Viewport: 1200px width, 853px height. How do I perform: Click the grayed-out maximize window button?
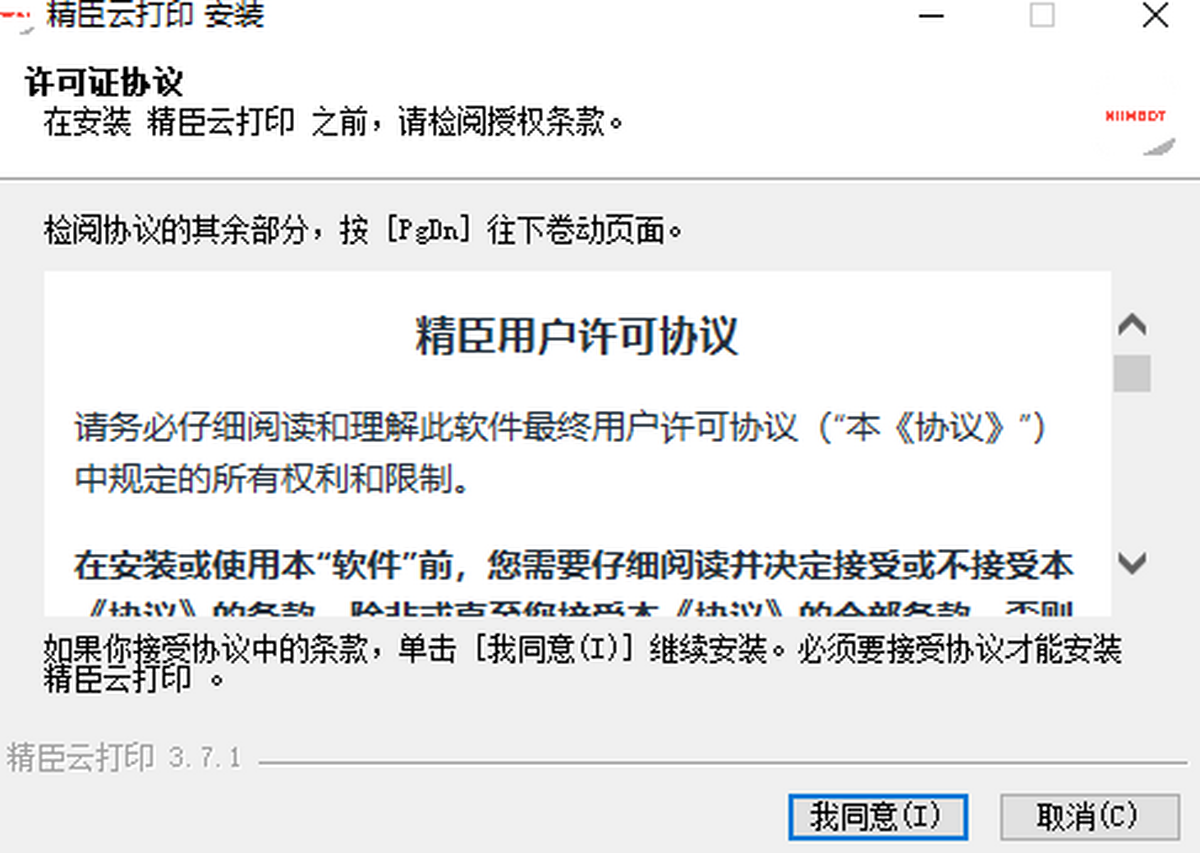click(x=1042, y=16)
